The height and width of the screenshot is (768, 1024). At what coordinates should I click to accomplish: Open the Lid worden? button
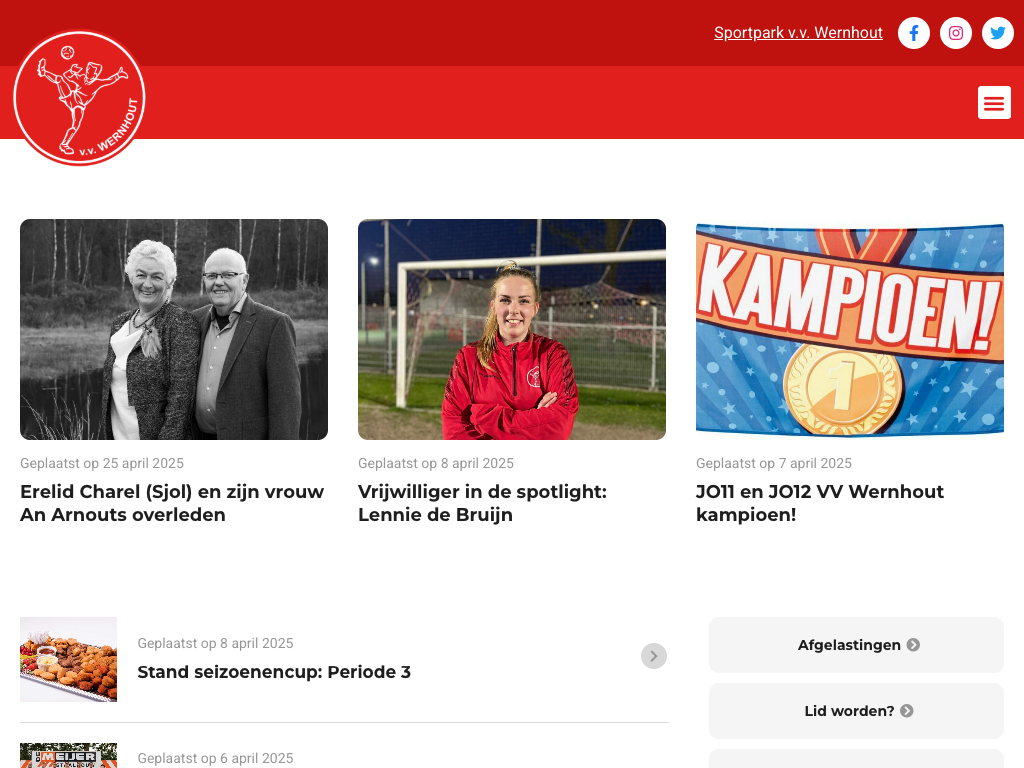pos(856,711)
